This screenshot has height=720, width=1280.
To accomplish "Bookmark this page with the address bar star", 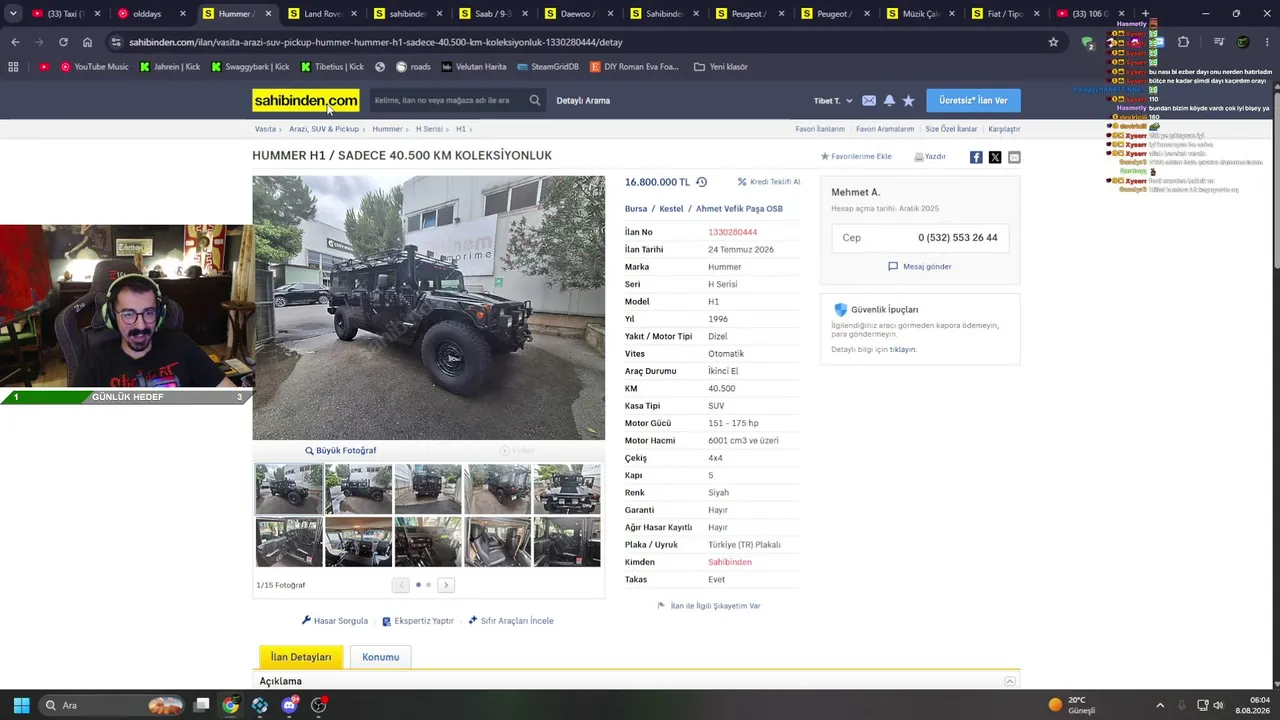I will tap(1053, 42).
